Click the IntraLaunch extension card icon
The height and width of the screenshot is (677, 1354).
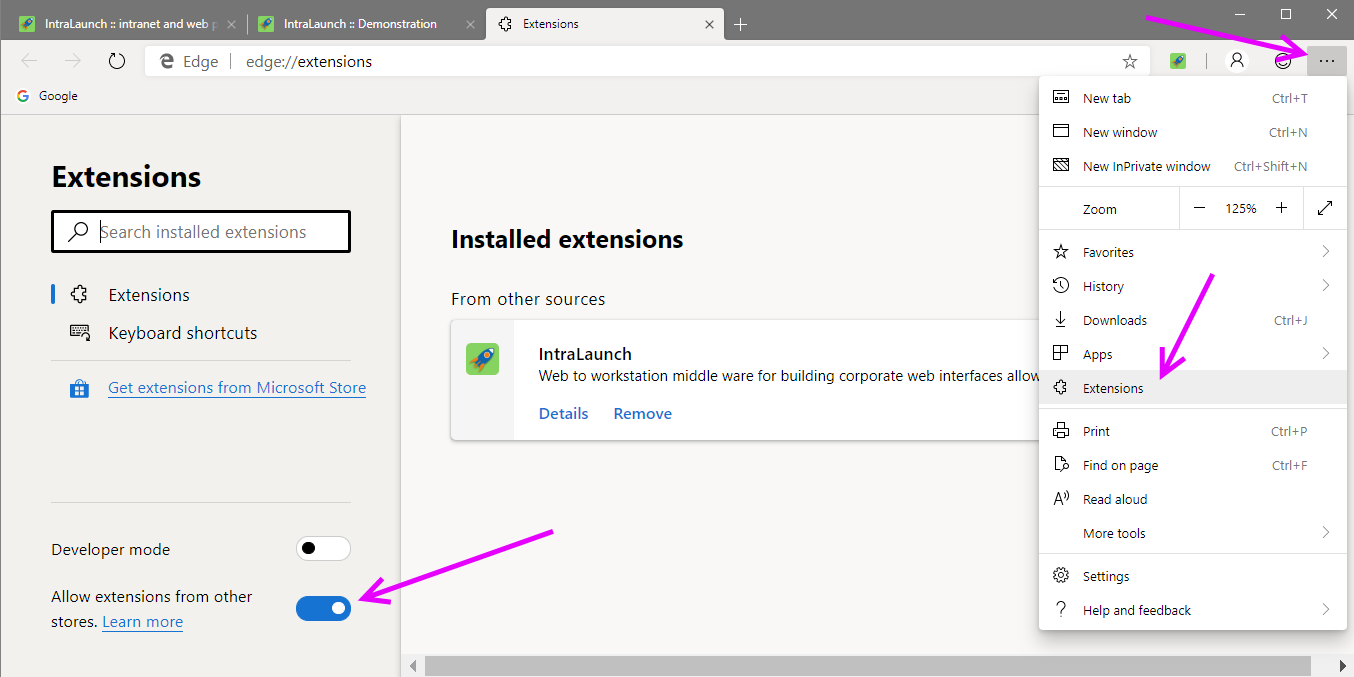482,359
